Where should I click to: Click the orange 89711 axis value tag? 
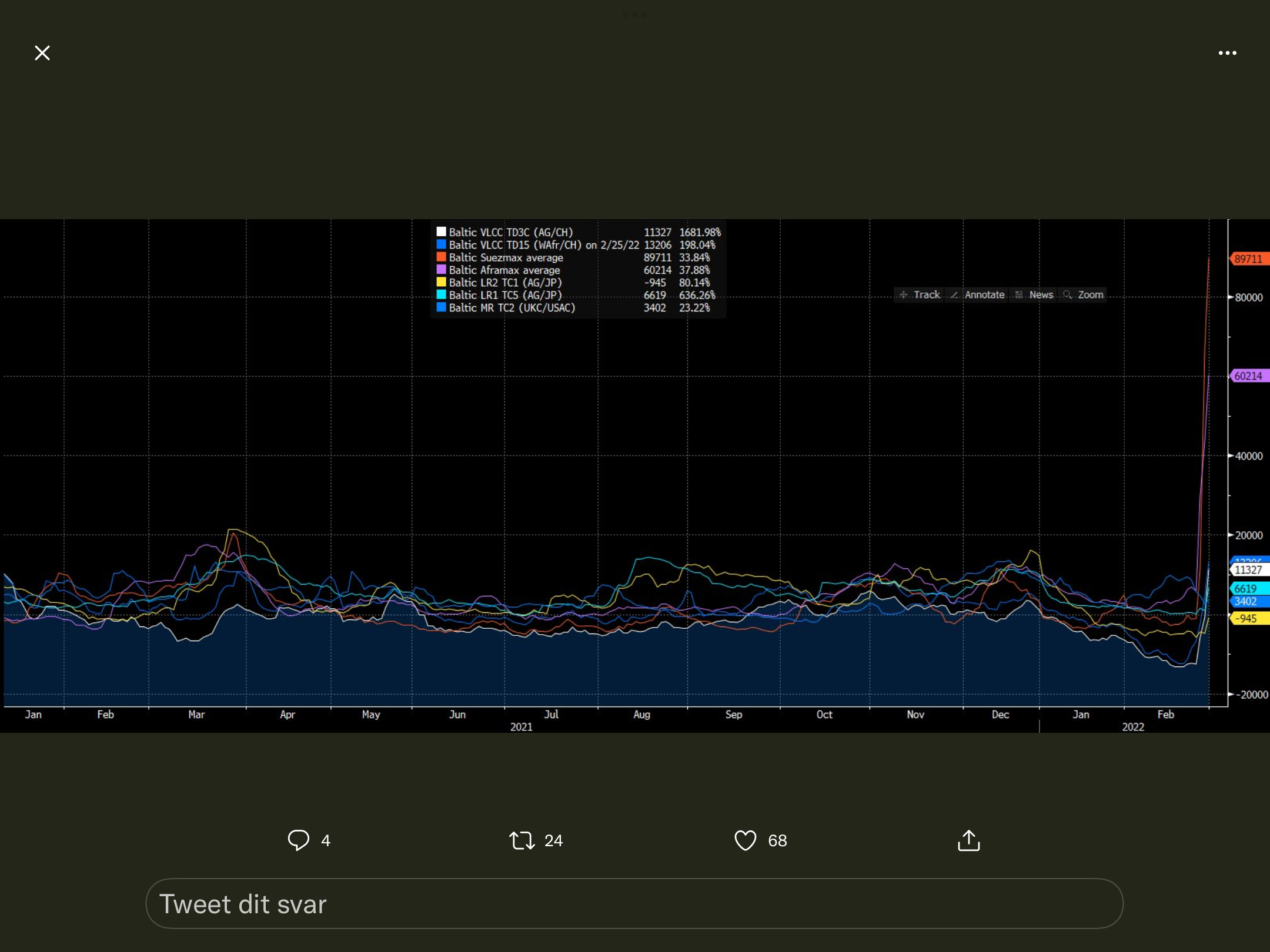click(1249, 259)
